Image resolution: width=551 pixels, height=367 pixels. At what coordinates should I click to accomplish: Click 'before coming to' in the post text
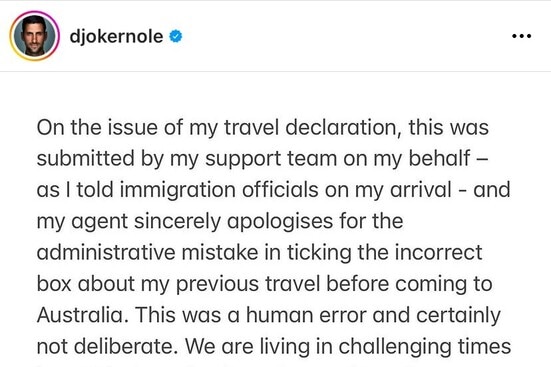409,284
